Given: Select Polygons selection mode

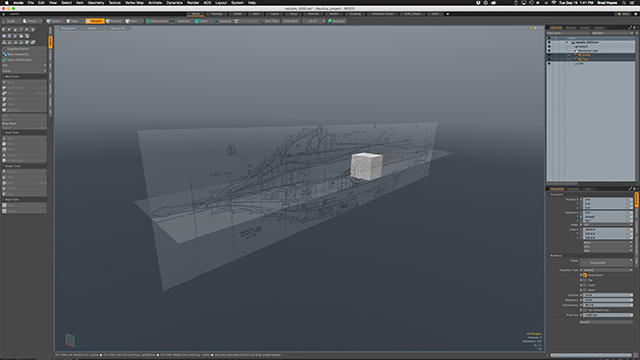Looking at the screenshot, I should coord(95,21).
